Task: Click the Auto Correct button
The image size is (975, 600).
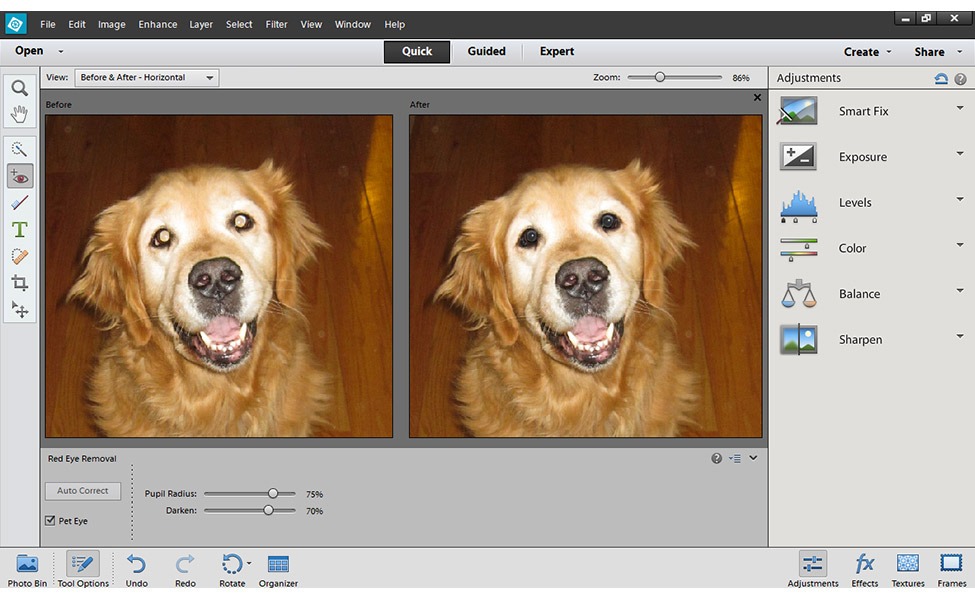Action: pyautogui.click(x=82, y=491)
